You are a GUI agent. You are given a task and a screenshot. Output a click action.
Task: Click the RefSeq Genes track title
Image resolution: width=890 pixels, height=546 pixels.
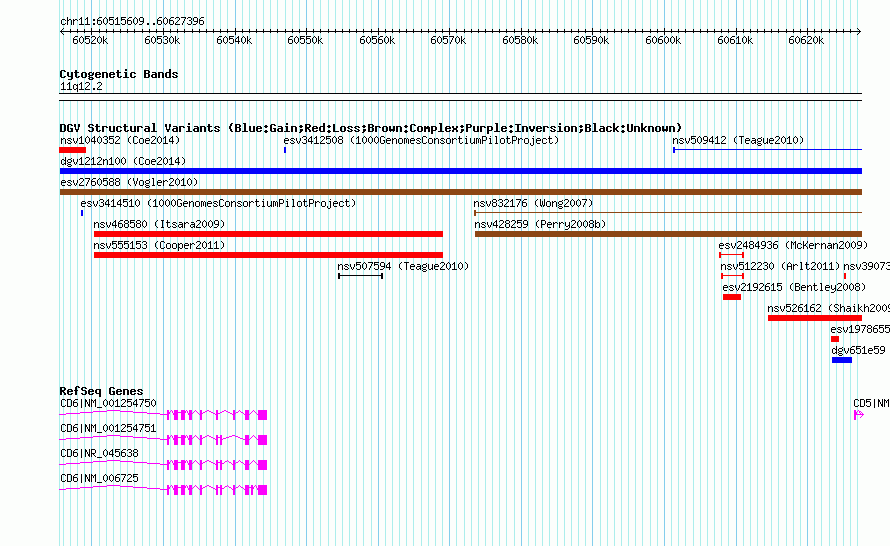101,390
